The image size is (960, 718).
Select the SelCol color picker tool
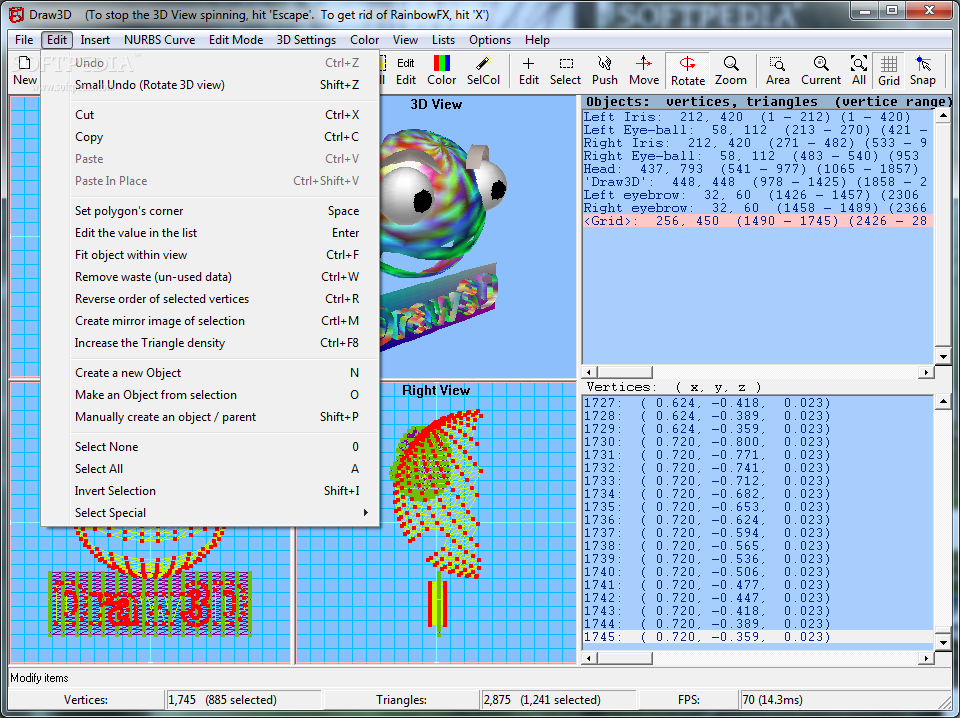(x=483, y=71)
